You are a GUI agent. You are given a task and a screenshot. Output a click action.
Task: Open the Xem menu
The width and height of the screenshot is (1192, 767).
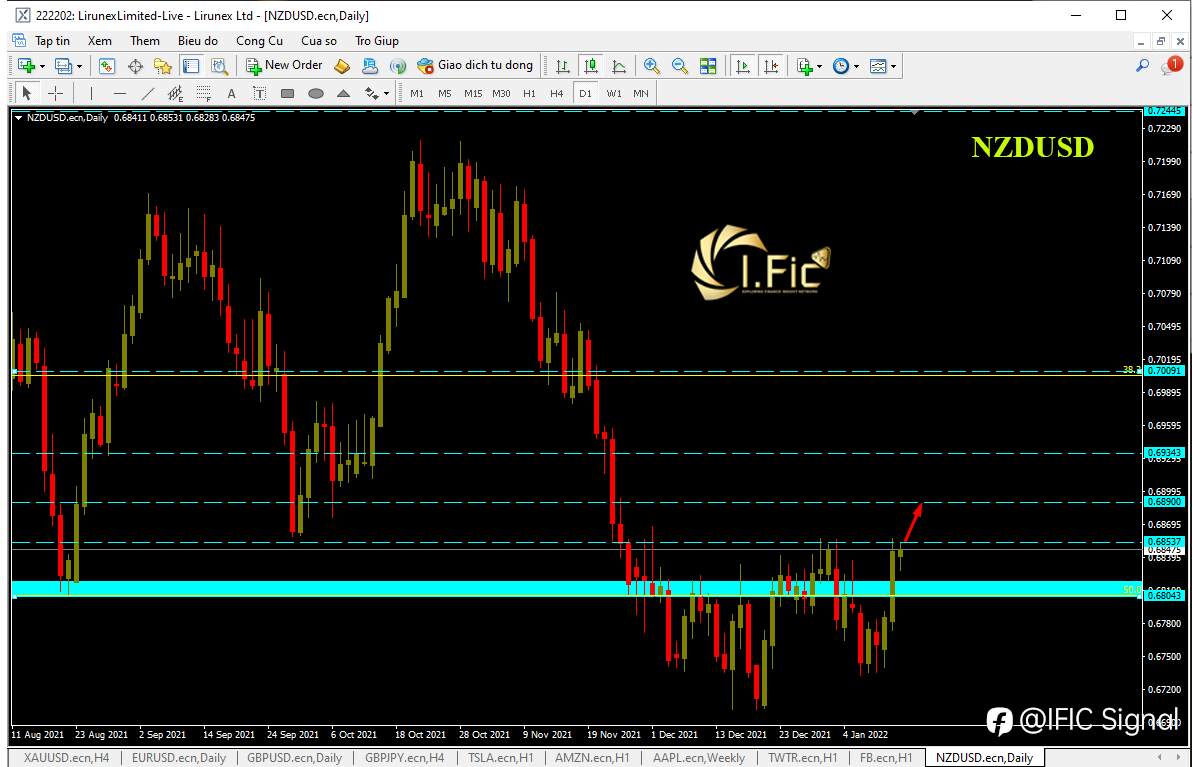click(x=100, y=41)
